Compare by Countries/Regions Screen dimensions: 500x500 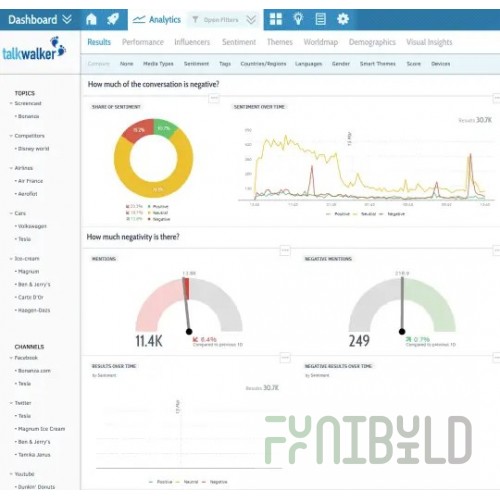263,64
